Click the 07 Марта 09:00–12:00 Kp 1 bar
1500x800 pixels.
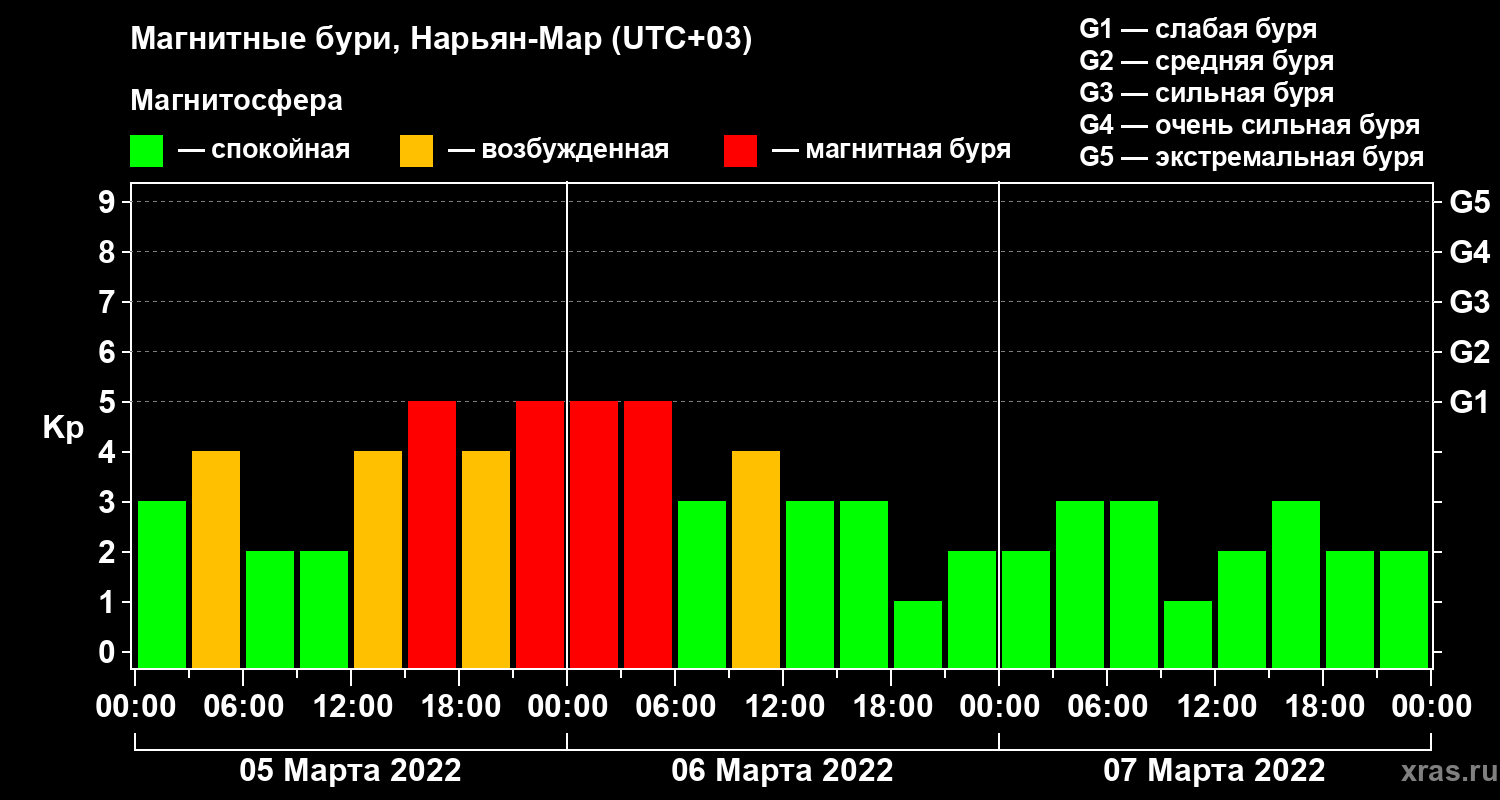point(1188,634)
